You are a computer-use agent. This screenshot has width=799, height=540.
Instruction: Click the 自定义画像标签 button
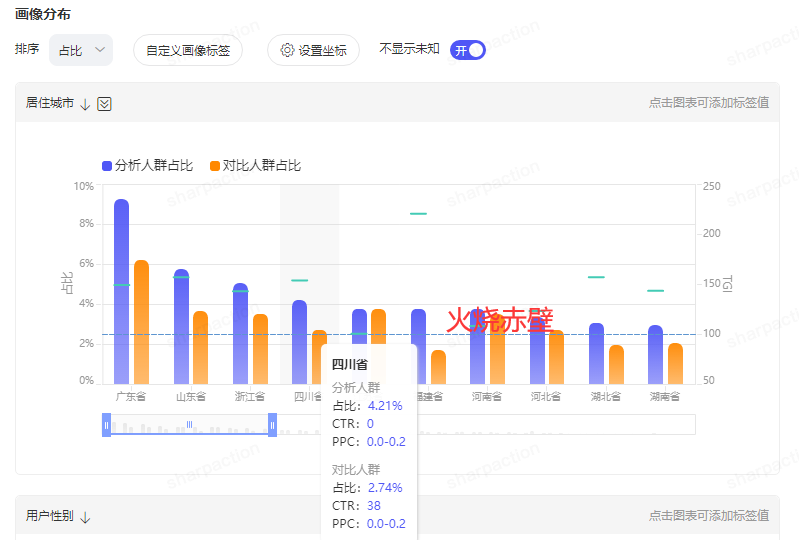point(188,50)
